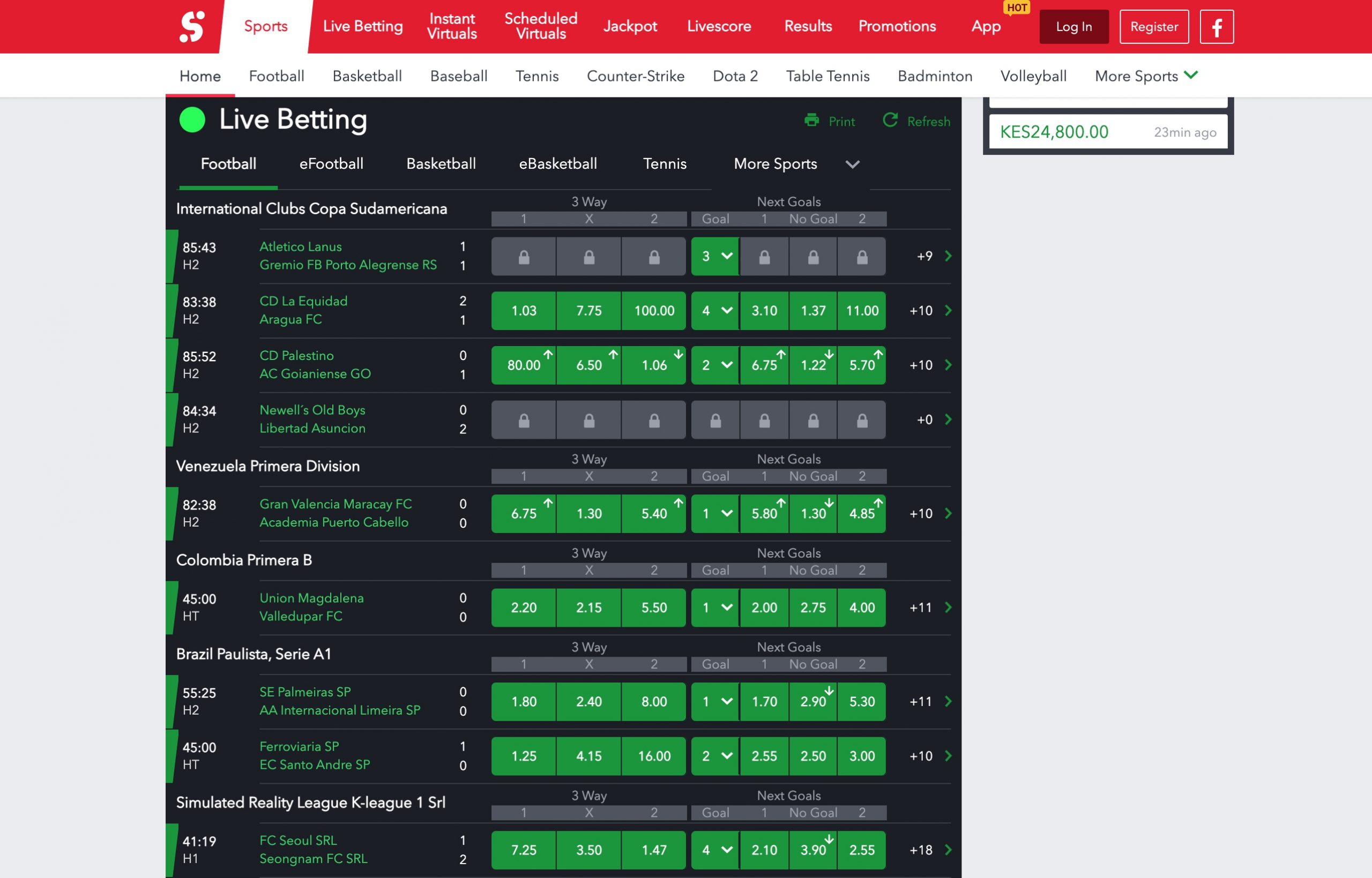
Task: Go to Counter-Strike sports category
Action: tap(635, 76)
